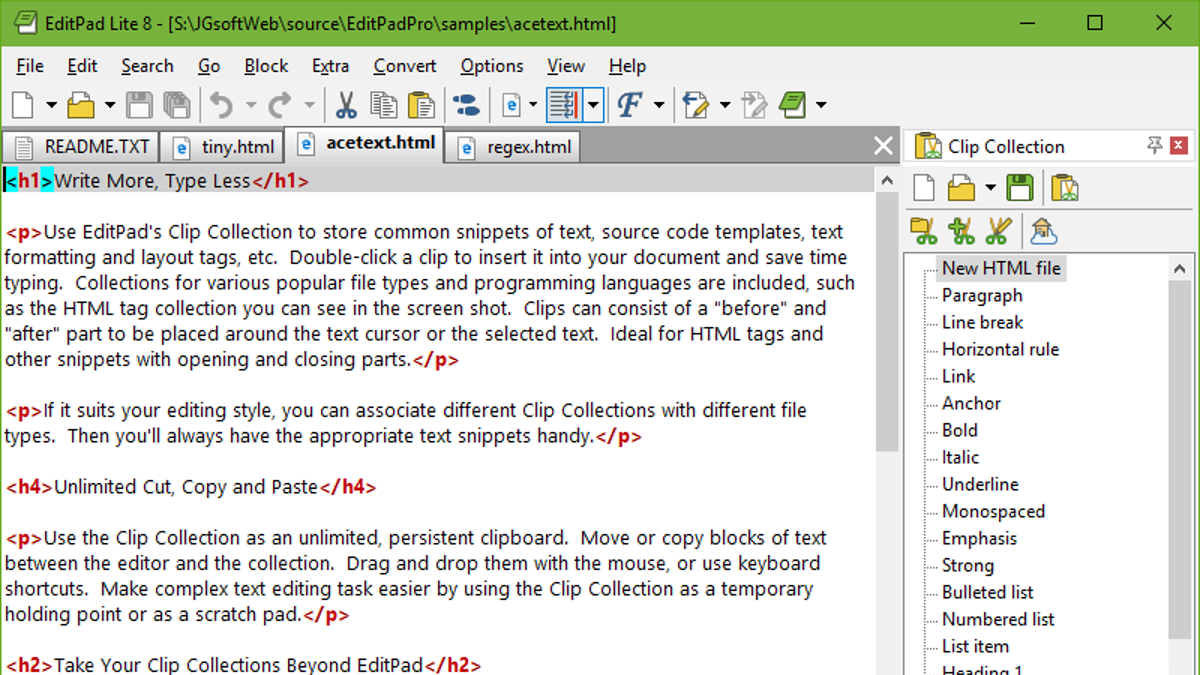The image size is (1200, 675).
Task: Close the Clip Collection panel
Action: click(x=1179, y=146)
